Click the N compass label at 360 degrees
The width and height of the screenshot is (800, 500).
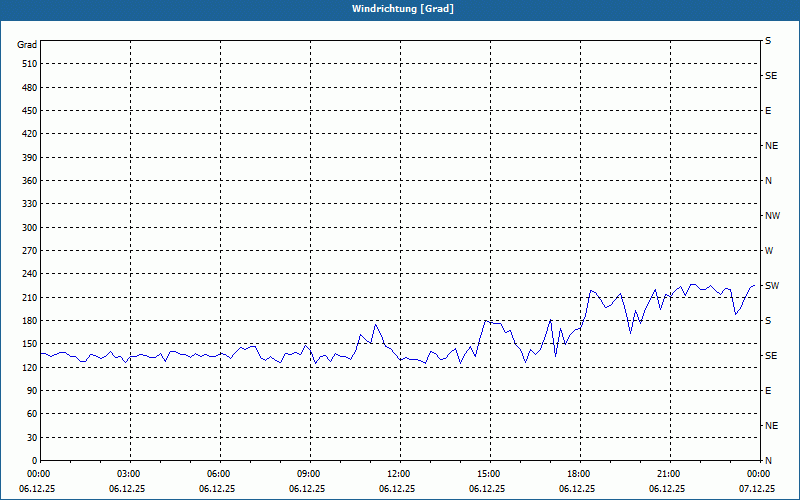tap(768, 181)
